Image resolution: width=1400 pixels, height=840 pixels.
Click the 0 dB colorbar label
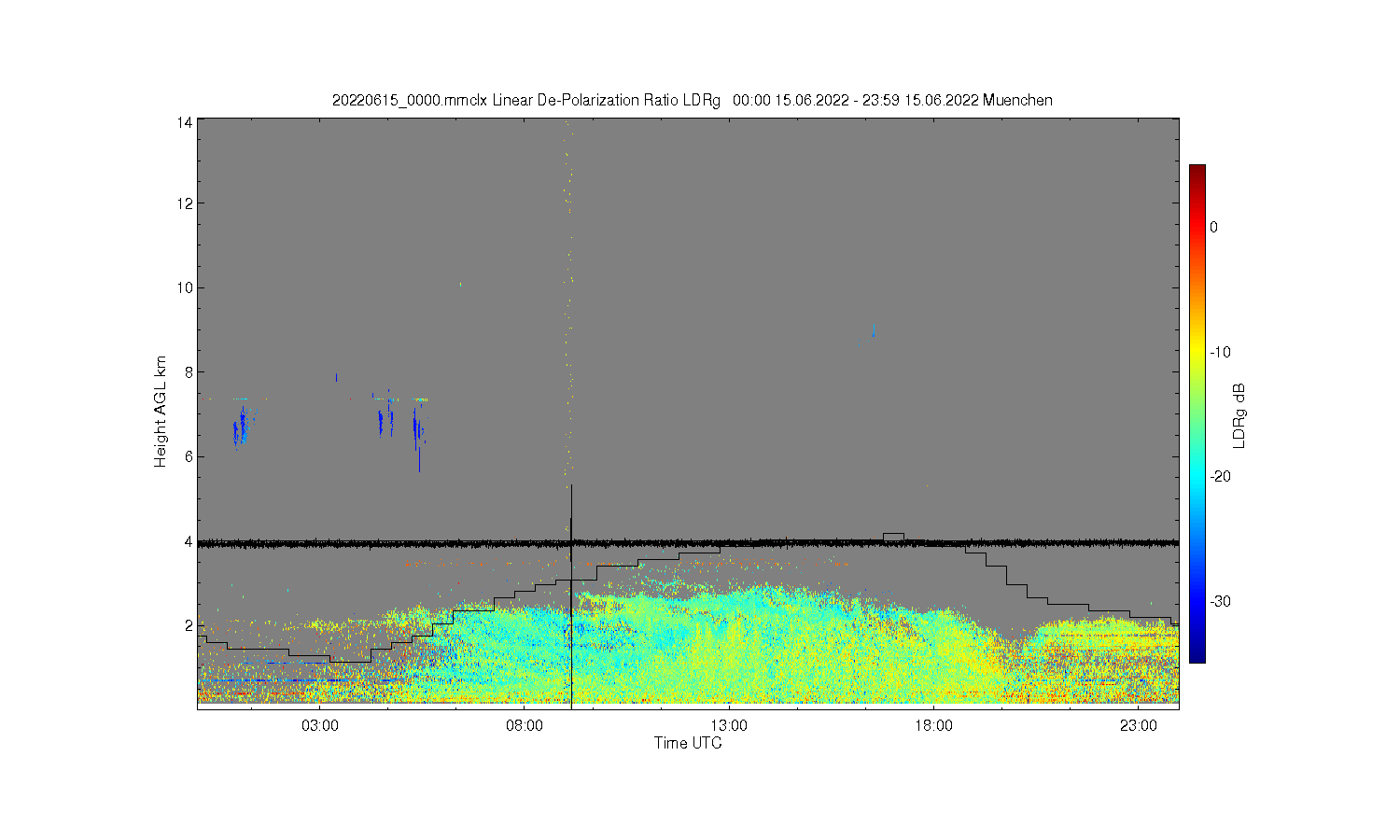[1213, 227]
